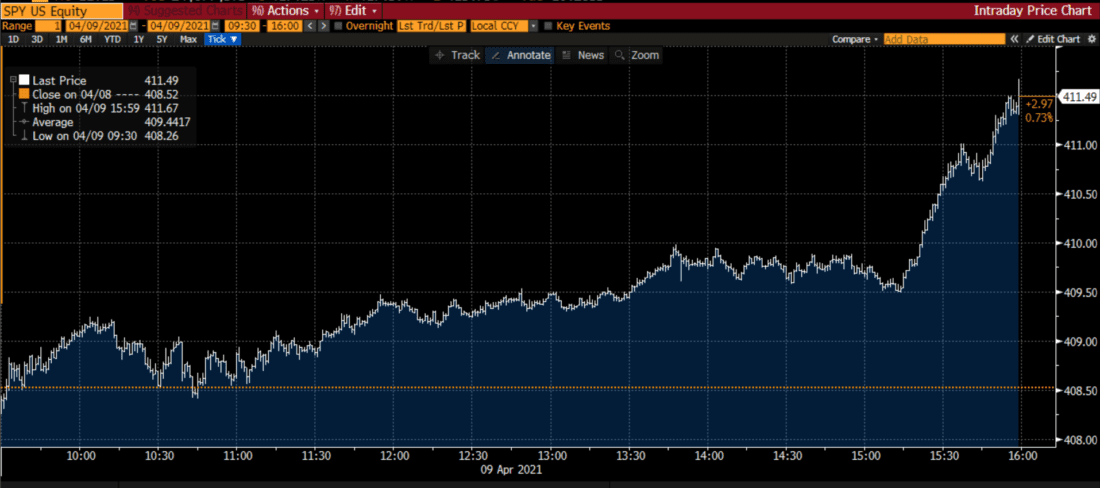
Task: Select the Max range tab
Action: point(188,39)
